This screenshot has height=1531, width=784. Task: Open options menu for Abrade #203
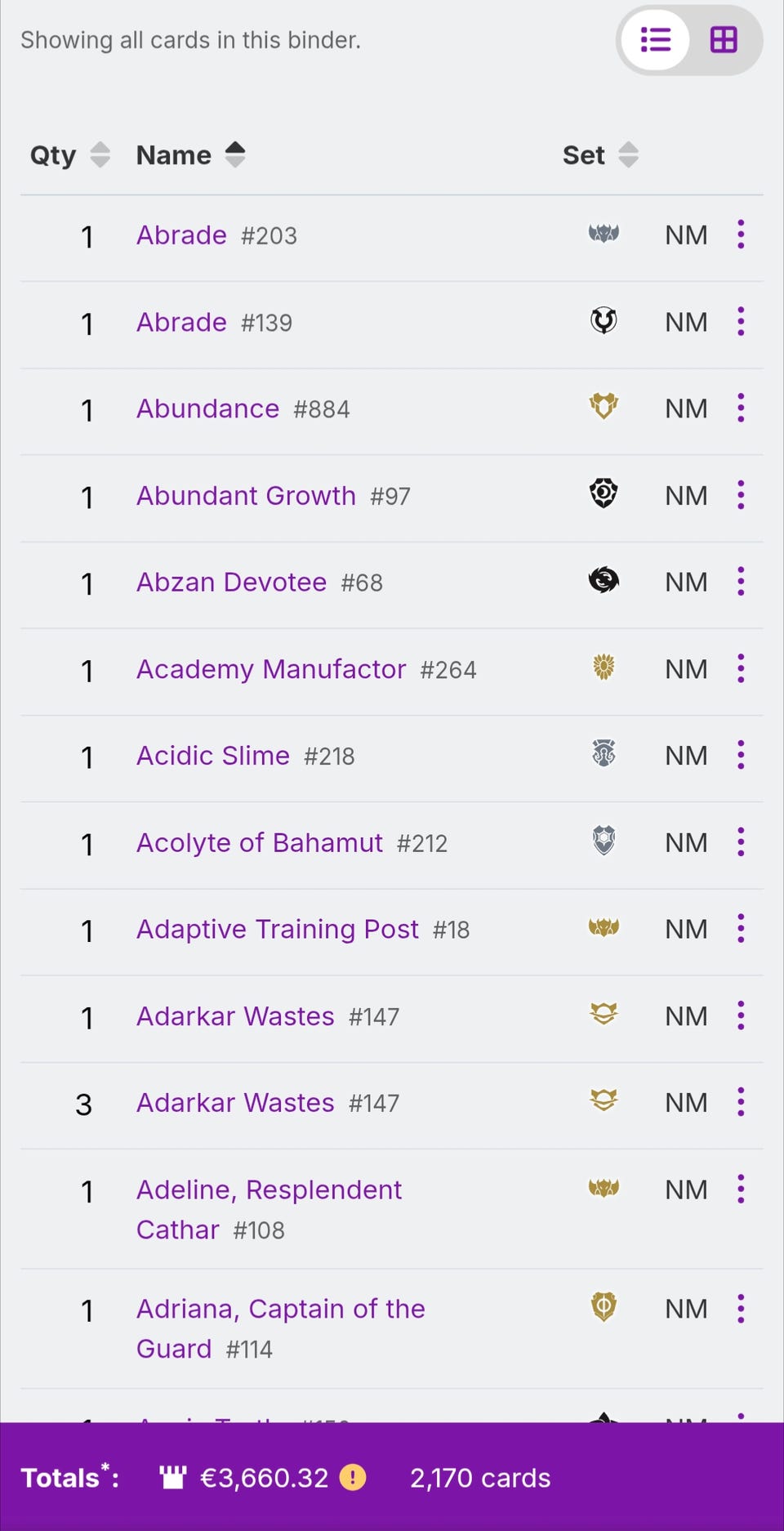click(x=741, y=234)
